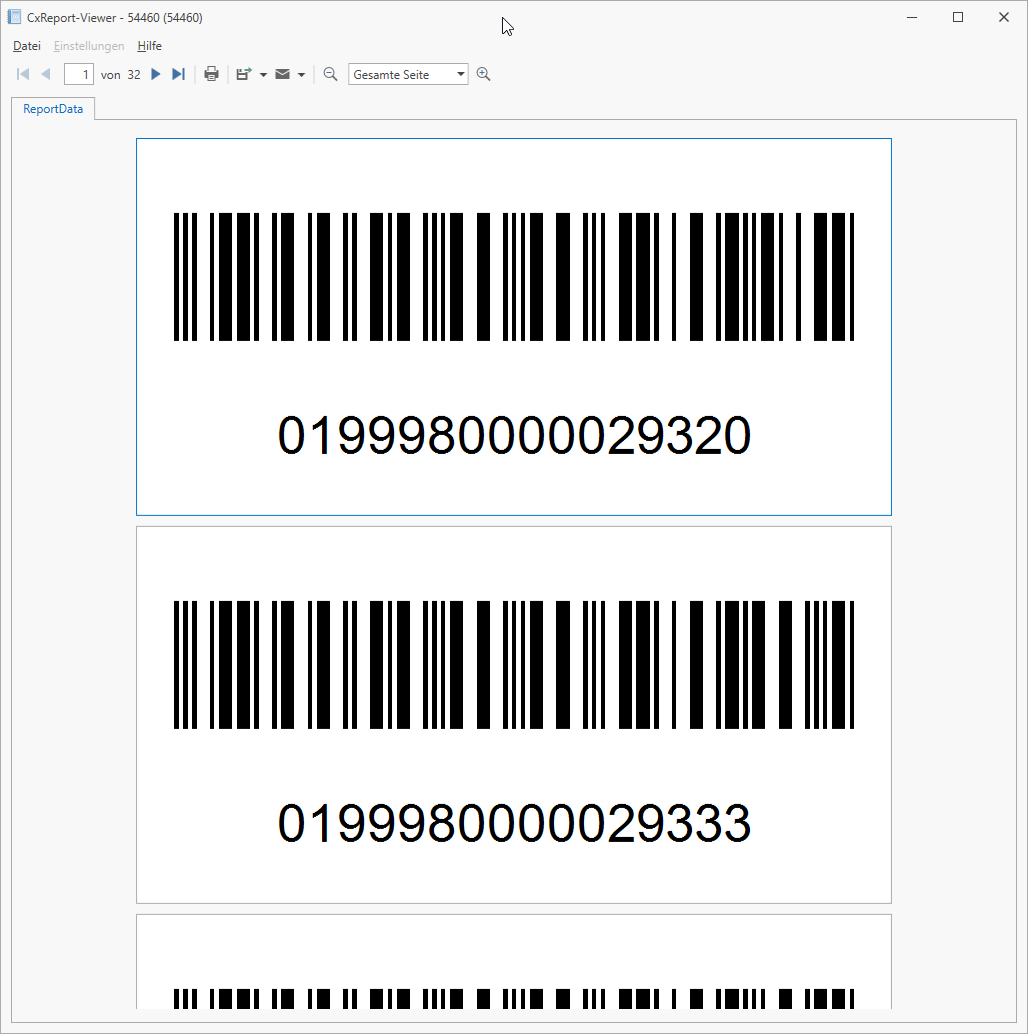Expand the export options arrow
The width and height of the screenshot is (1028, 1034).
(263, 75)
